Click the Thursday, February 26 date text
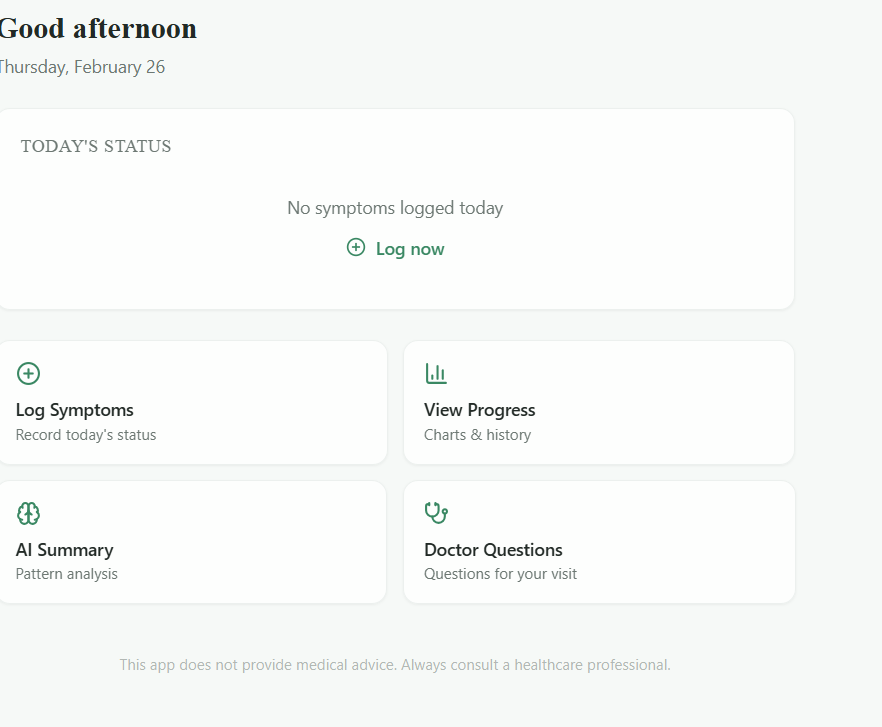 (83, 67)
